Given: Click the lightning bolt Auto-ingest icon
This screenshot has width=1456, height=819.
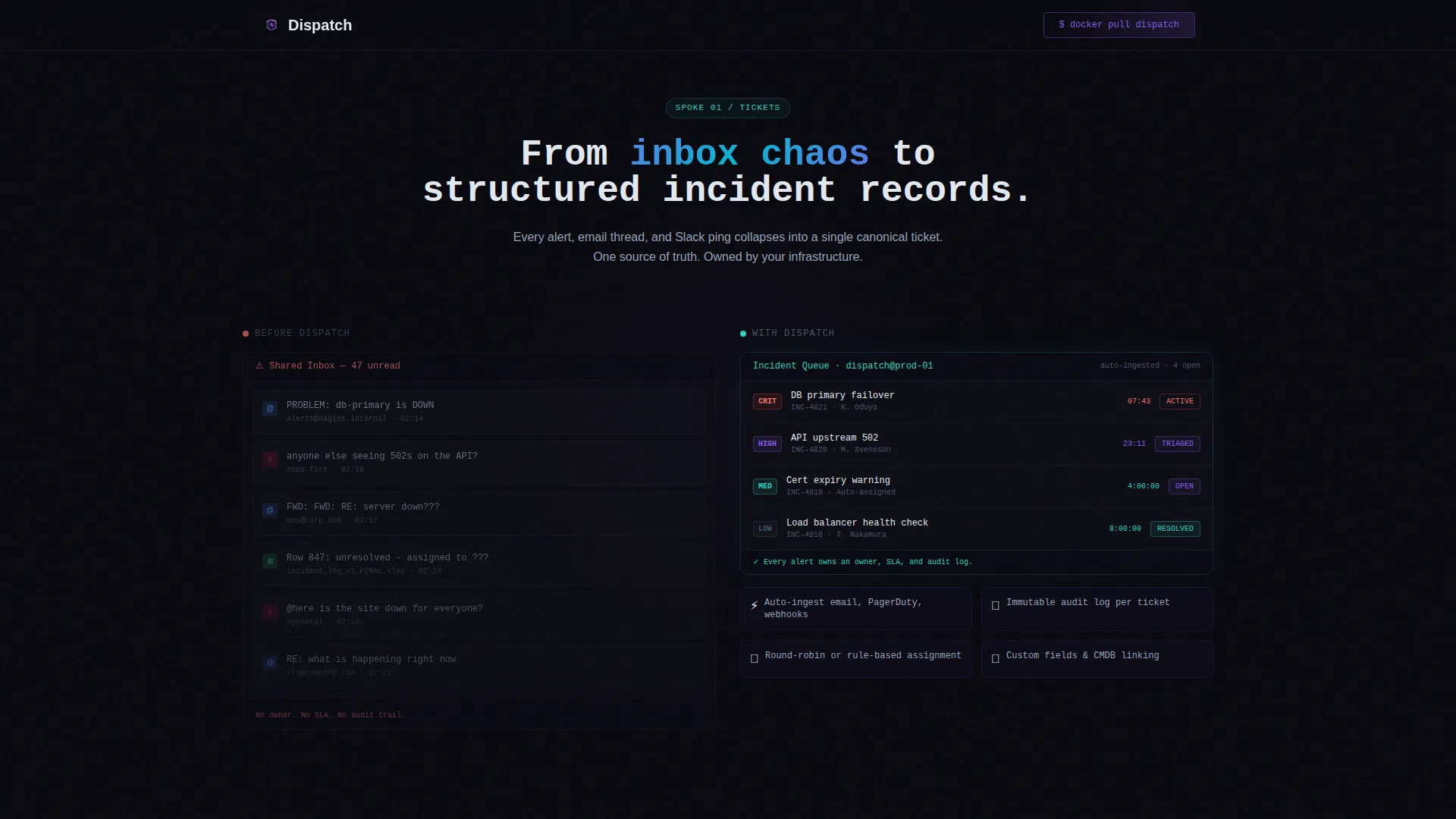Looking at the screenshot, I should pyautogui.click(x=754, y=605).
